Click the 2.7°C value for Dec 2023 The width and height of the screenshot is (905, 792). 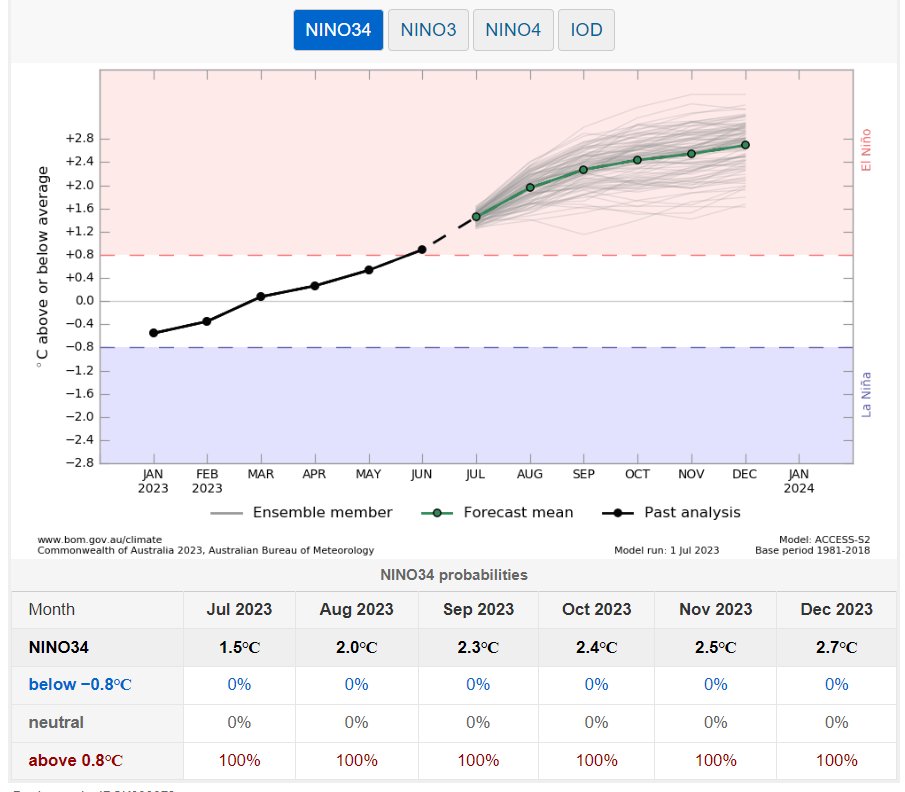[x=836, y=647]
